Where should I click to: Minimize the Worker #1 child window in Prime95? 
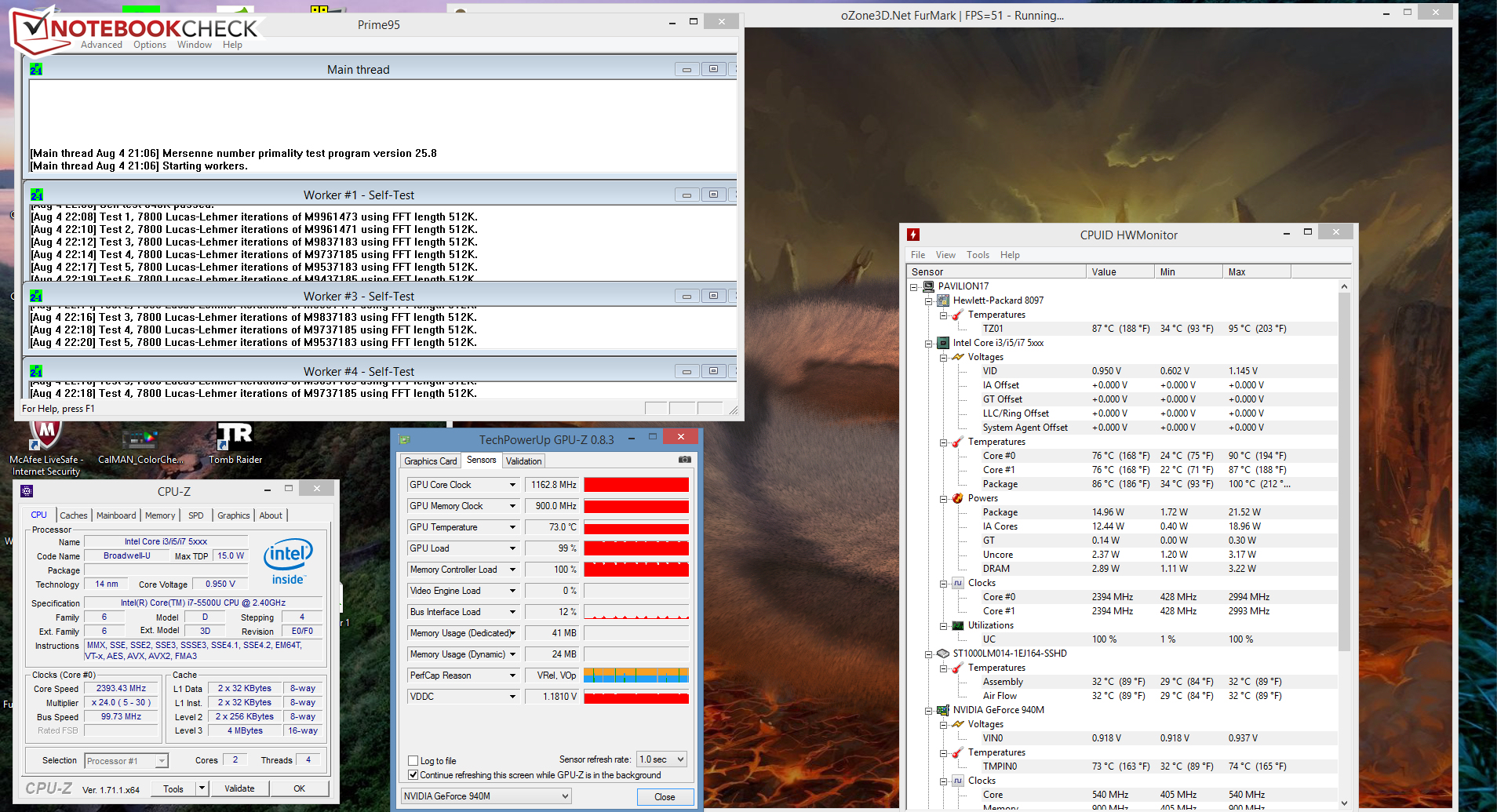pos(687,195)
